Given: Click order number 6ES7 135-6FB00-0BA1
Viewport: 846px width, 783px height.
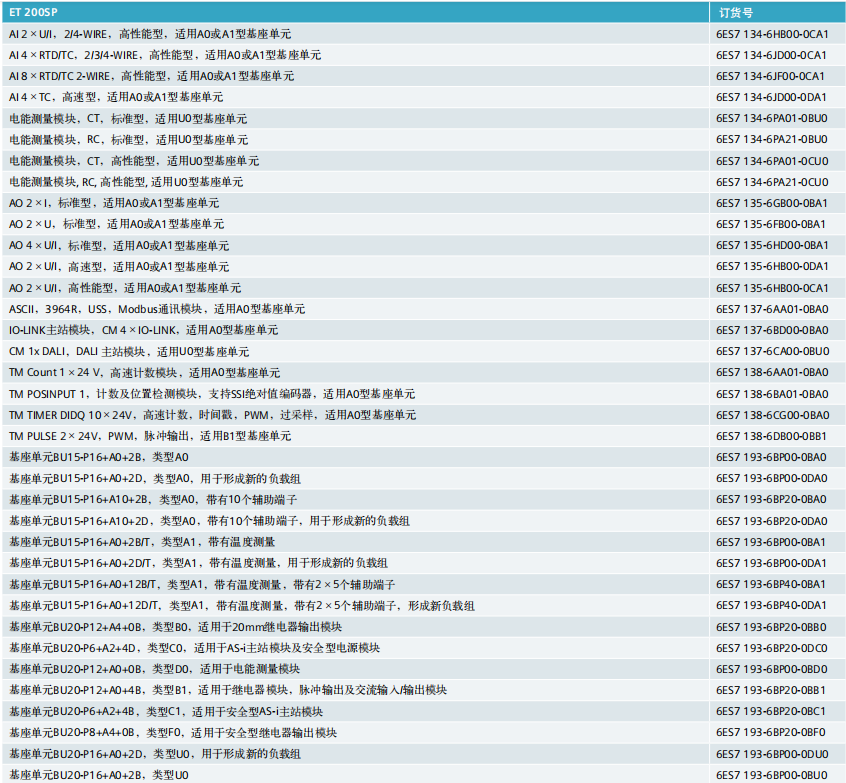Looking at the screenshot, I should (771, 224).
